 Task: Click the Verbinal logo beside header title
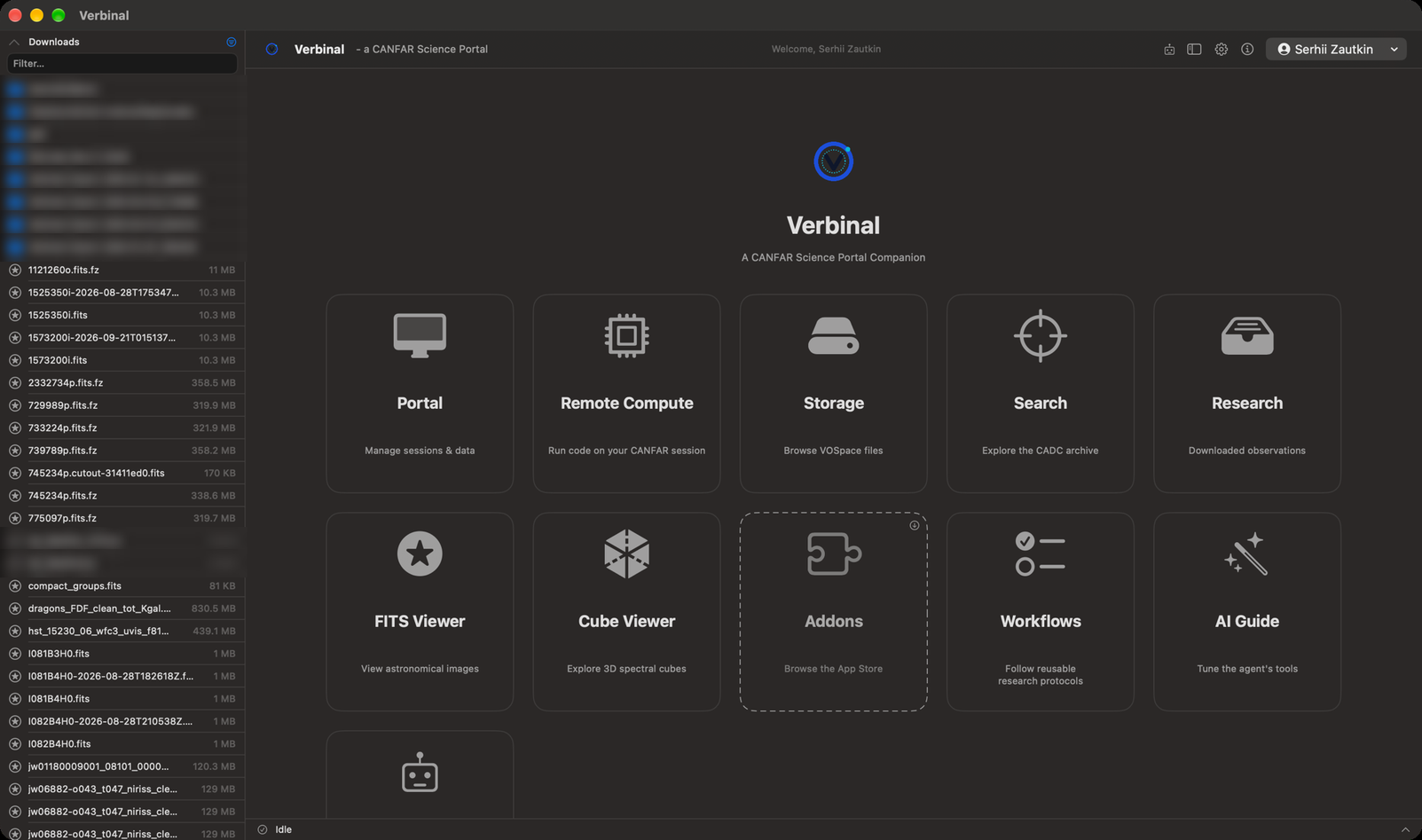coord(272,50)
